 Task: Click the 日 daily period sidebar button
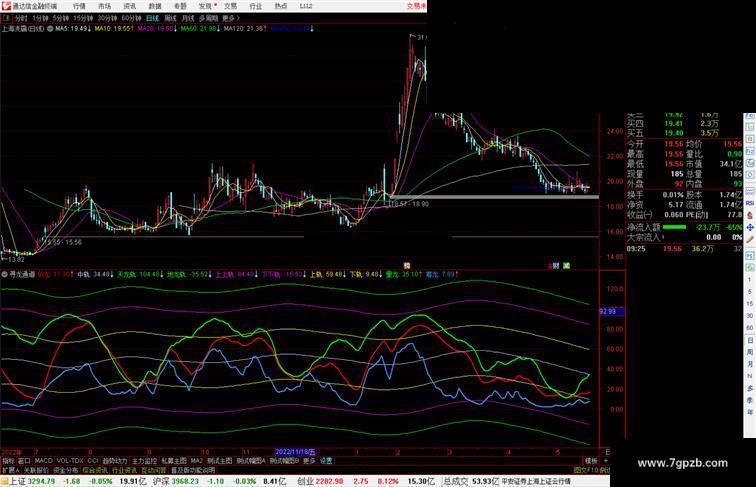pyautogui.click(x=750, y=340)
